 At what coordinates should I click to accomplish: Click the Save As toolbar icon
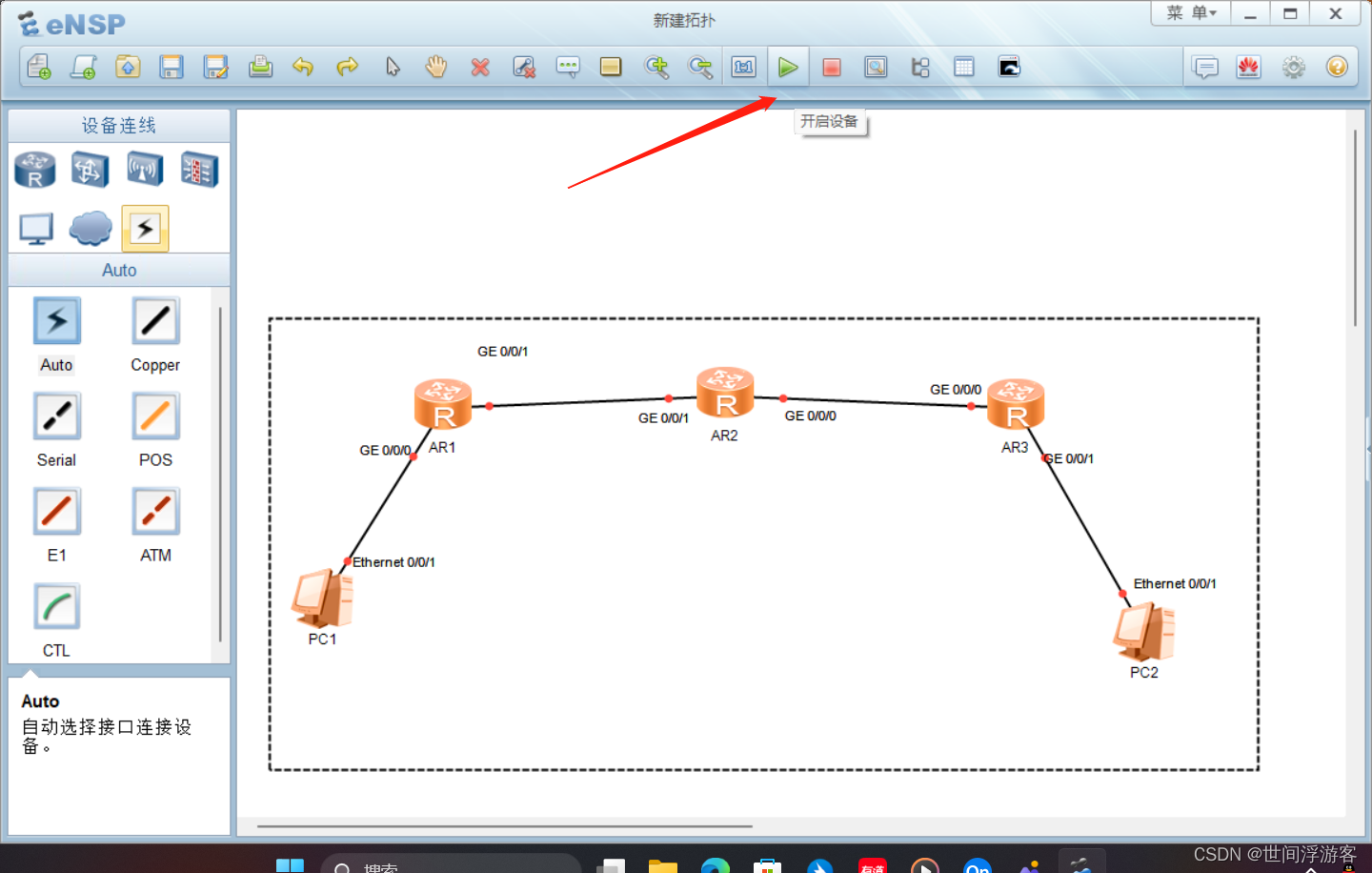pos(216,67)
